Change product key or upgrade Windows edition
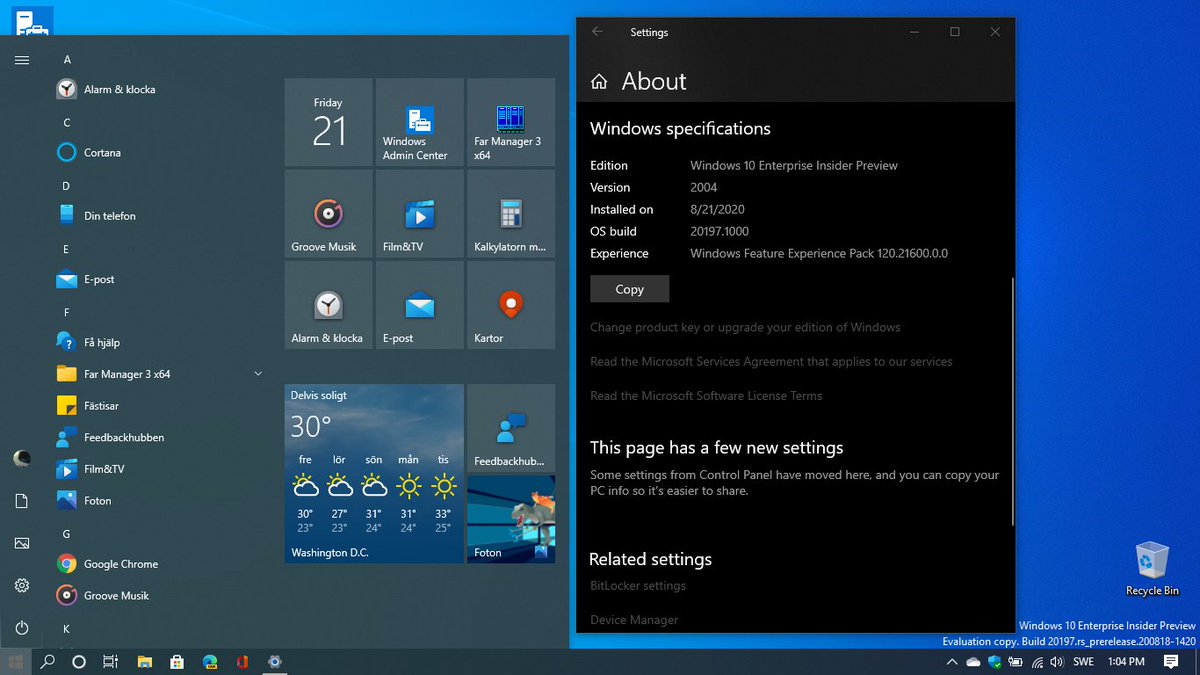 (x=745, y=327)
